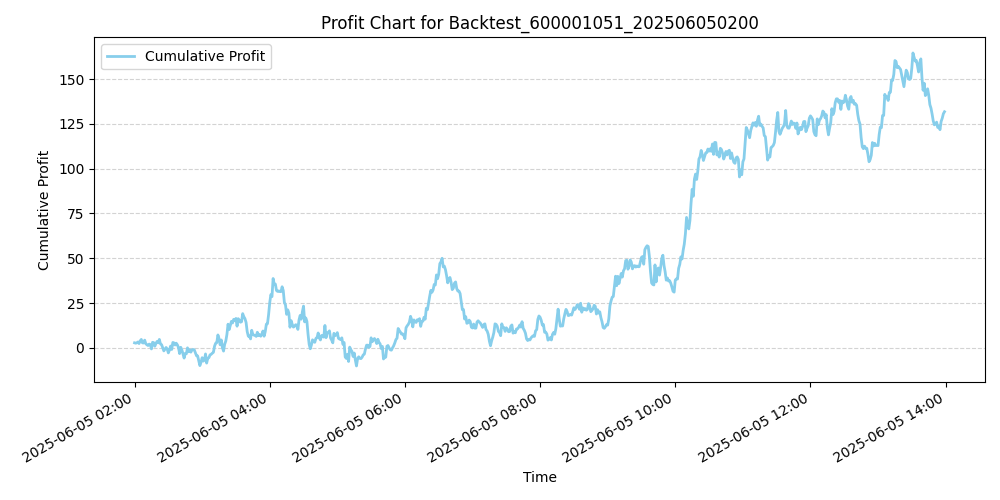Image resolution: width=1000 pixels, height=500 pixels.
Task: Click the vertical Cumulative Profit axis label
Action: click(44, 210)
